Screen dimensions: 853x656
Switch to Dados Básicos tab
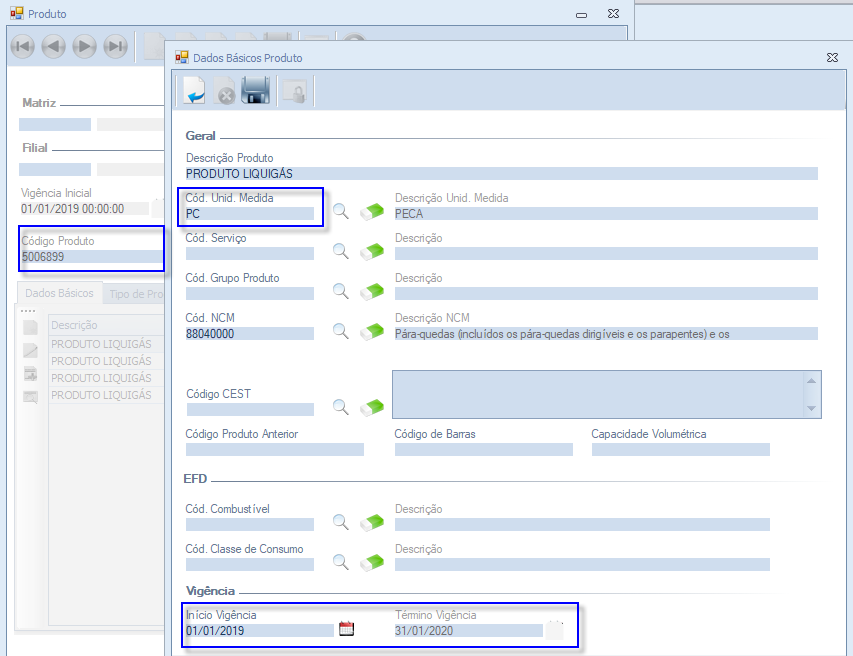pyautogui.click(x=59, y=293)
